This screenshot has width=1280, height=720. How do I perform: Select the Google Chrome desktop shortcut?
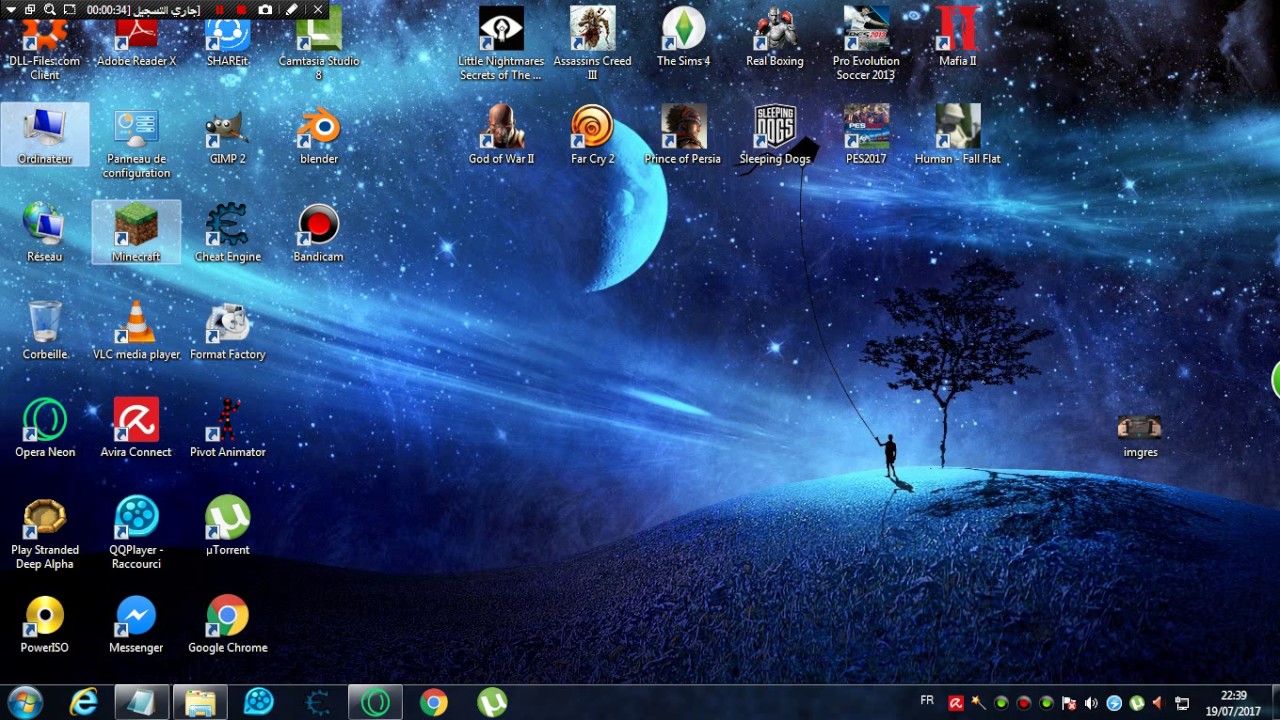tap(227, 624)
